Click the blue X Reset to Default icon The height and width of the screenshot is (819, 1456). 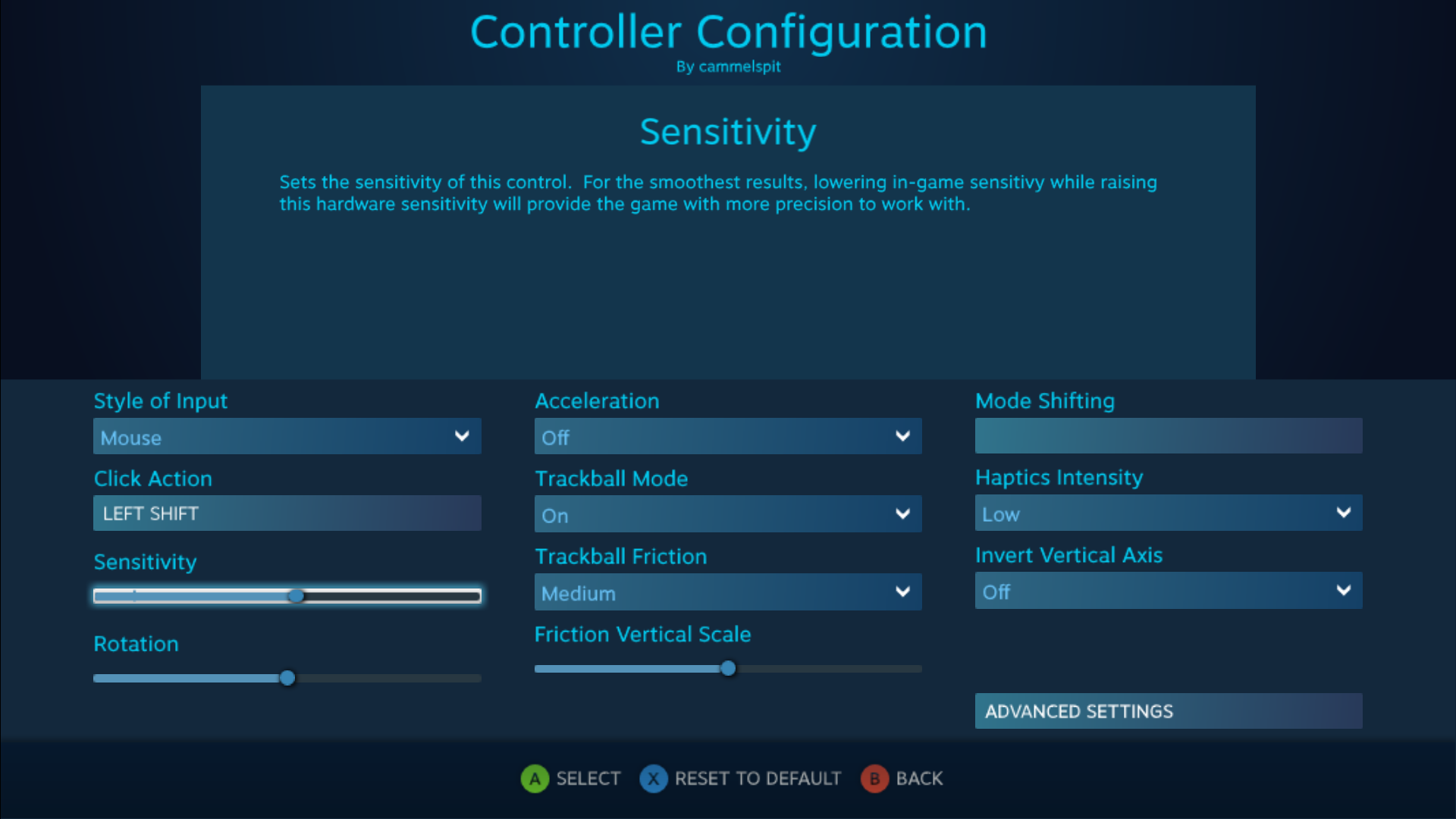pos(653,779)
